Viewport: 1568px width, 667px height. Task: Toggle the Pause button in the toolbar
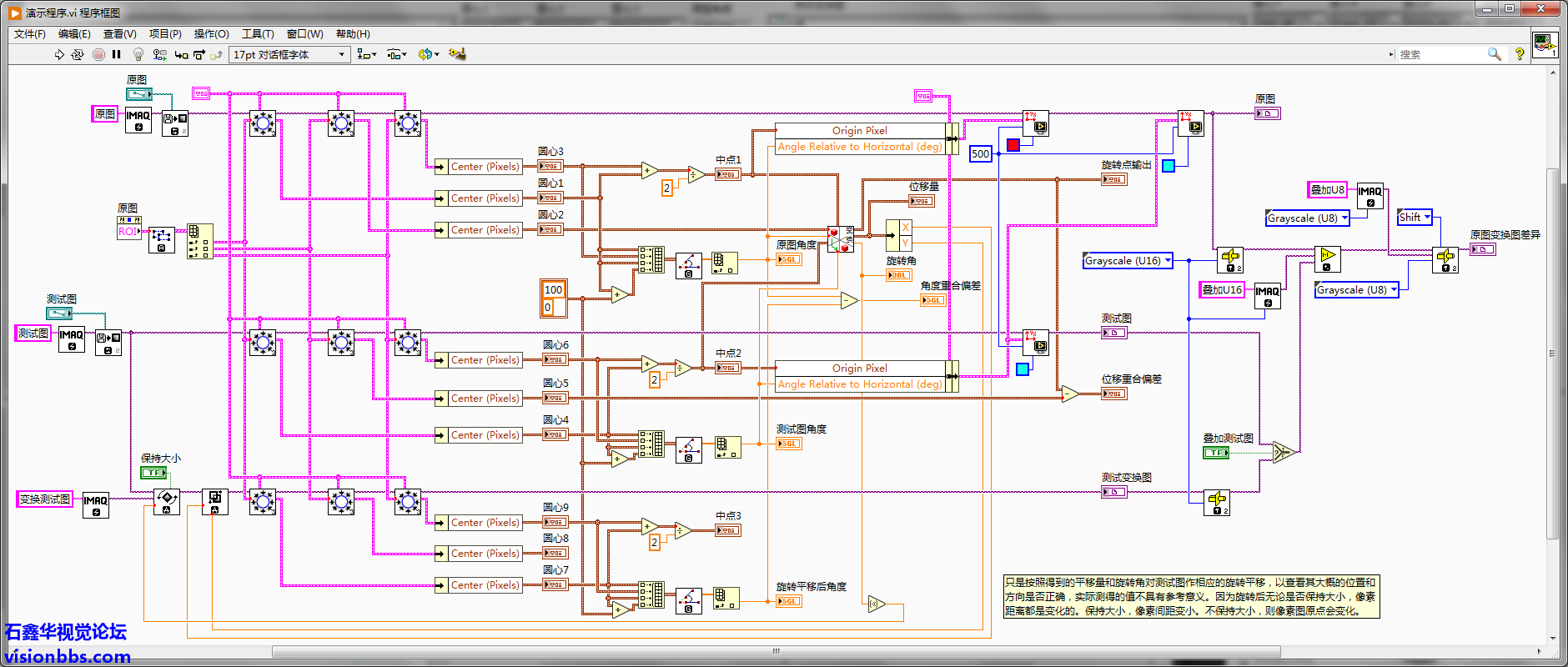coord(117,55)
